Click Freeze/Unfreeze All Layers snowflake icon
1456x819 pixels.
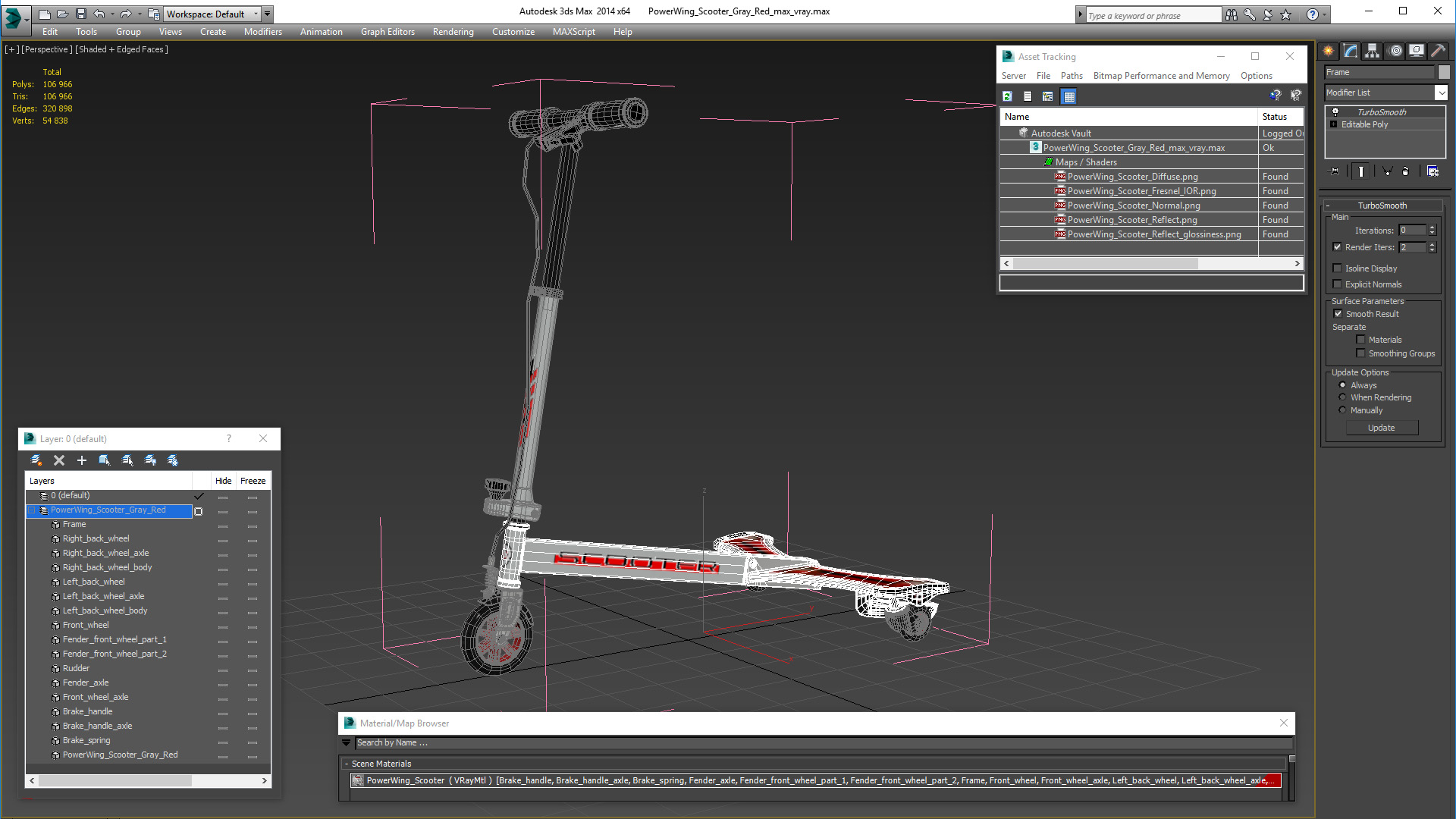173,460
